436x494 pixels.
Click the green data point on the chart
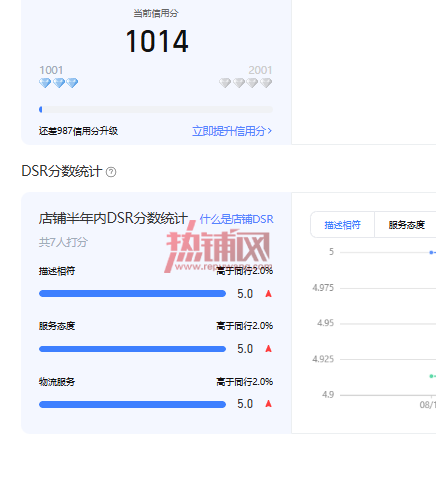click(431, 376)
